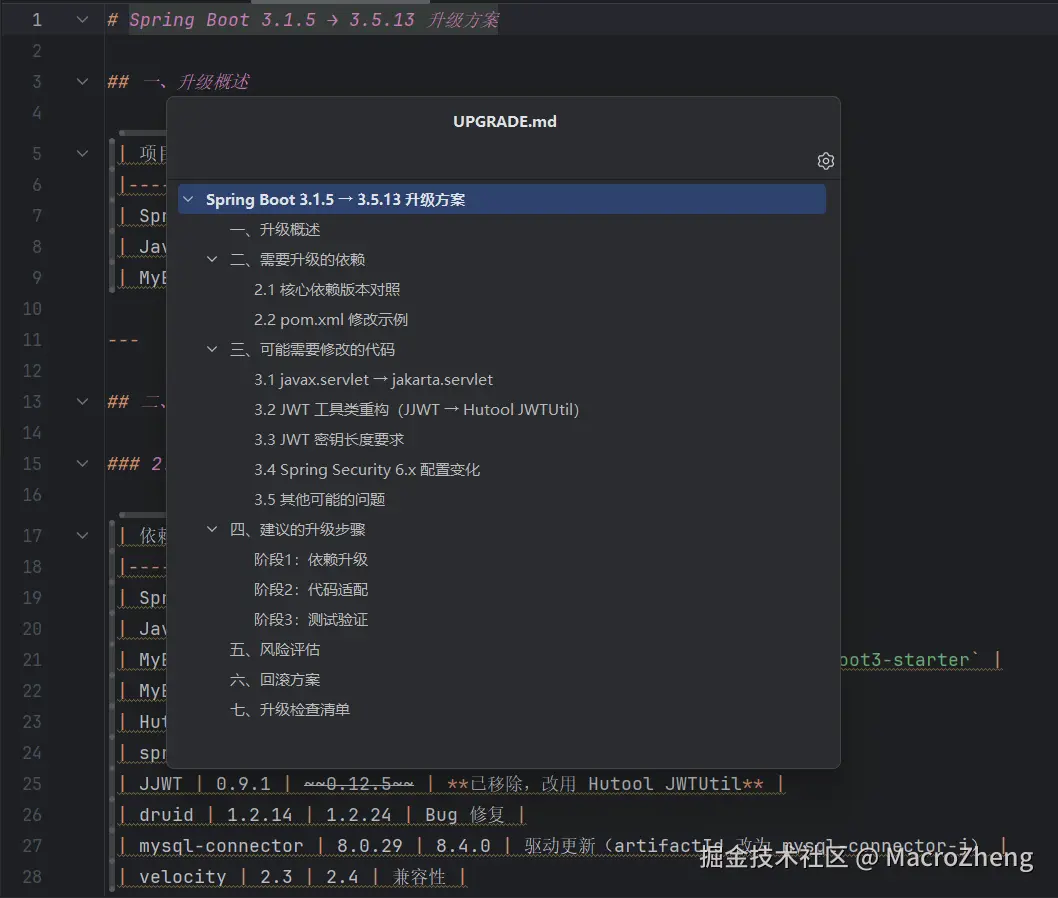
Task: Go to 阶段2：代码适配
Action: click(310, 590)
